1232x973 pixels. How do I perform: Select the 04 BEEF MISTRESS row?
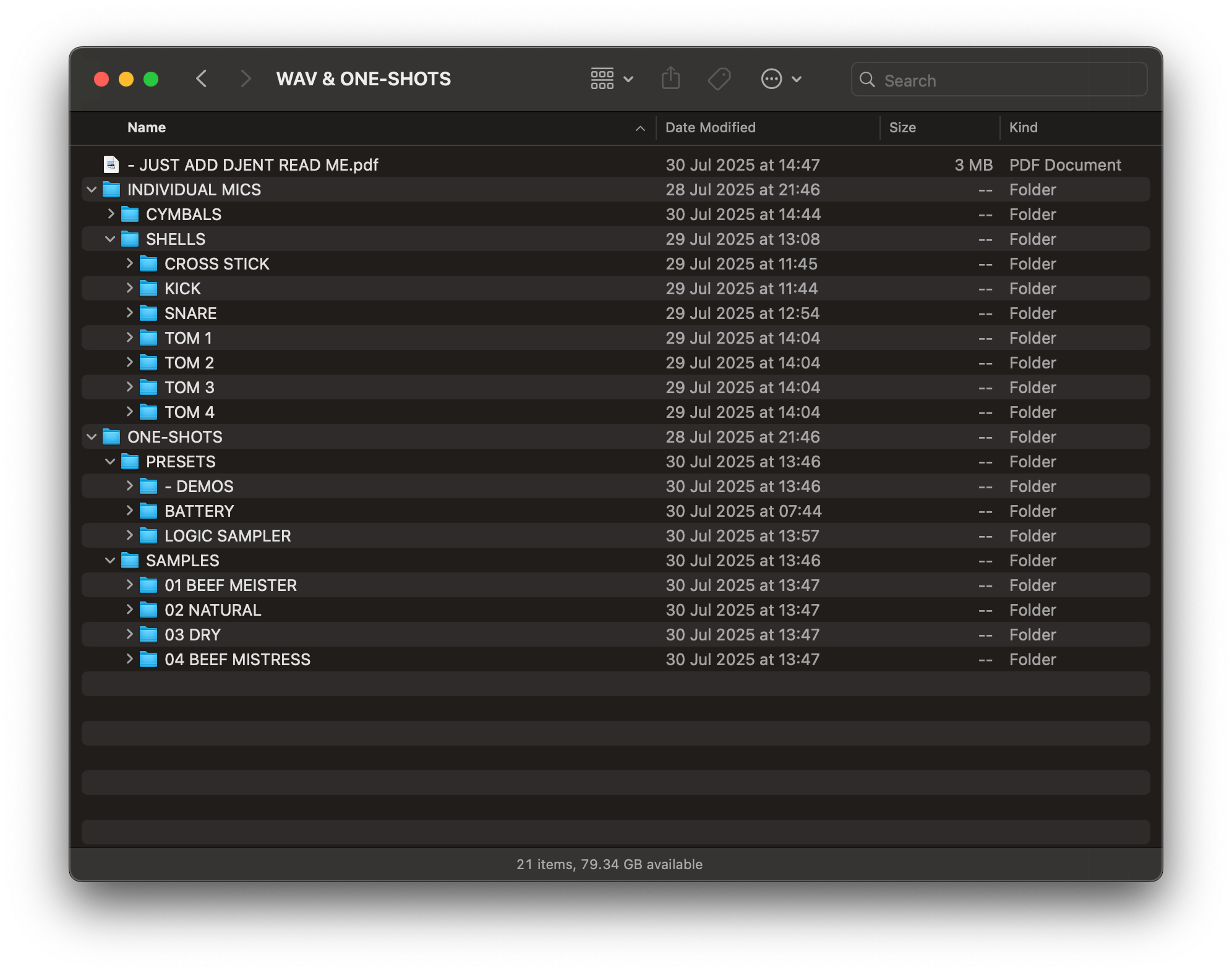point(615,660)
